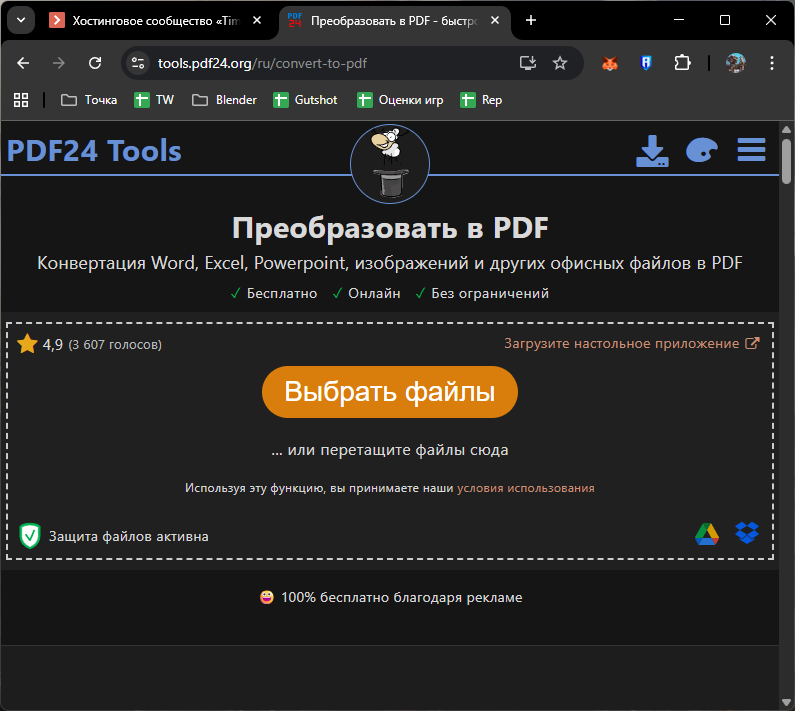Click the Защита файлов активна label
The height and width of the screenshot is (711, 795).
coord(128,536)
